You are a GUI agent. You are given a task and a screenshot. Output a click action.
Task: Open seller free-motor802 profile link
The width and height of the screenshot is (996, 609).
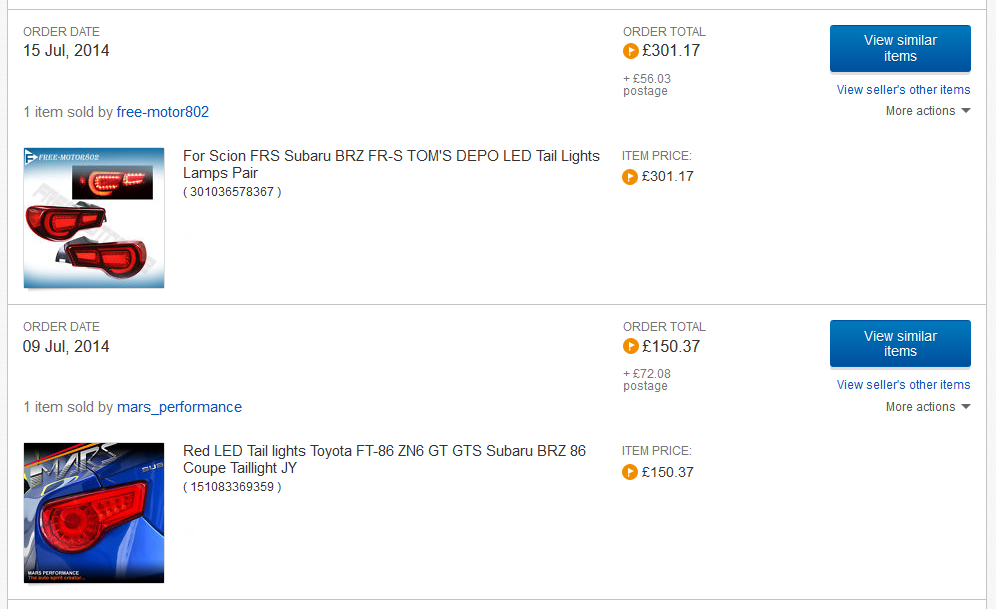click(163, 112)
